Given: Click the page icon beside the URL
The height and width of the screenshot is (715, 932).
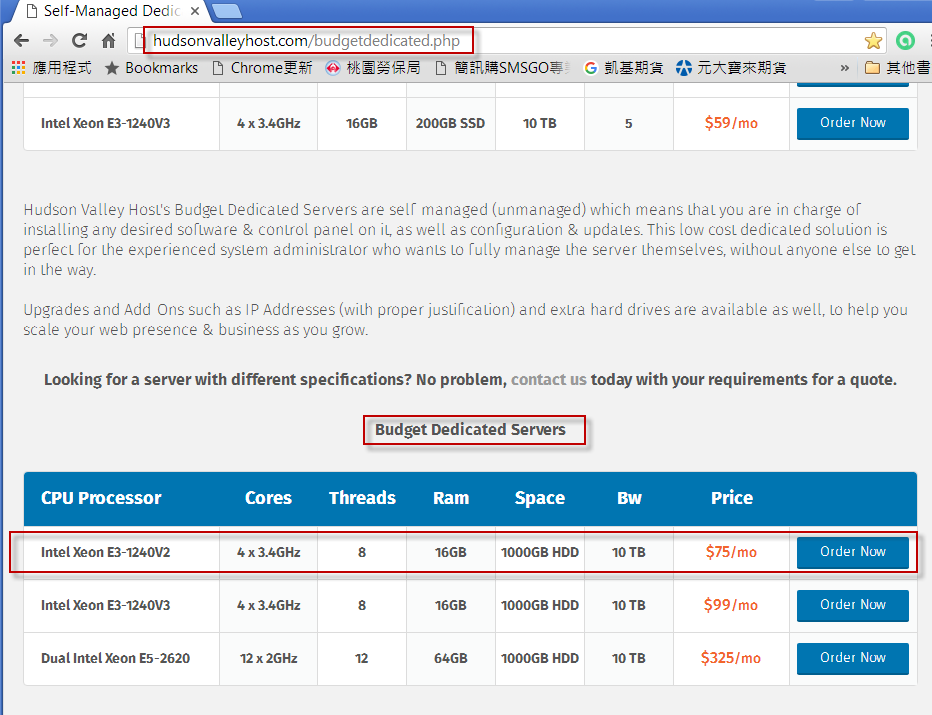Looking at the screenshot, I should tap(140, 40).
